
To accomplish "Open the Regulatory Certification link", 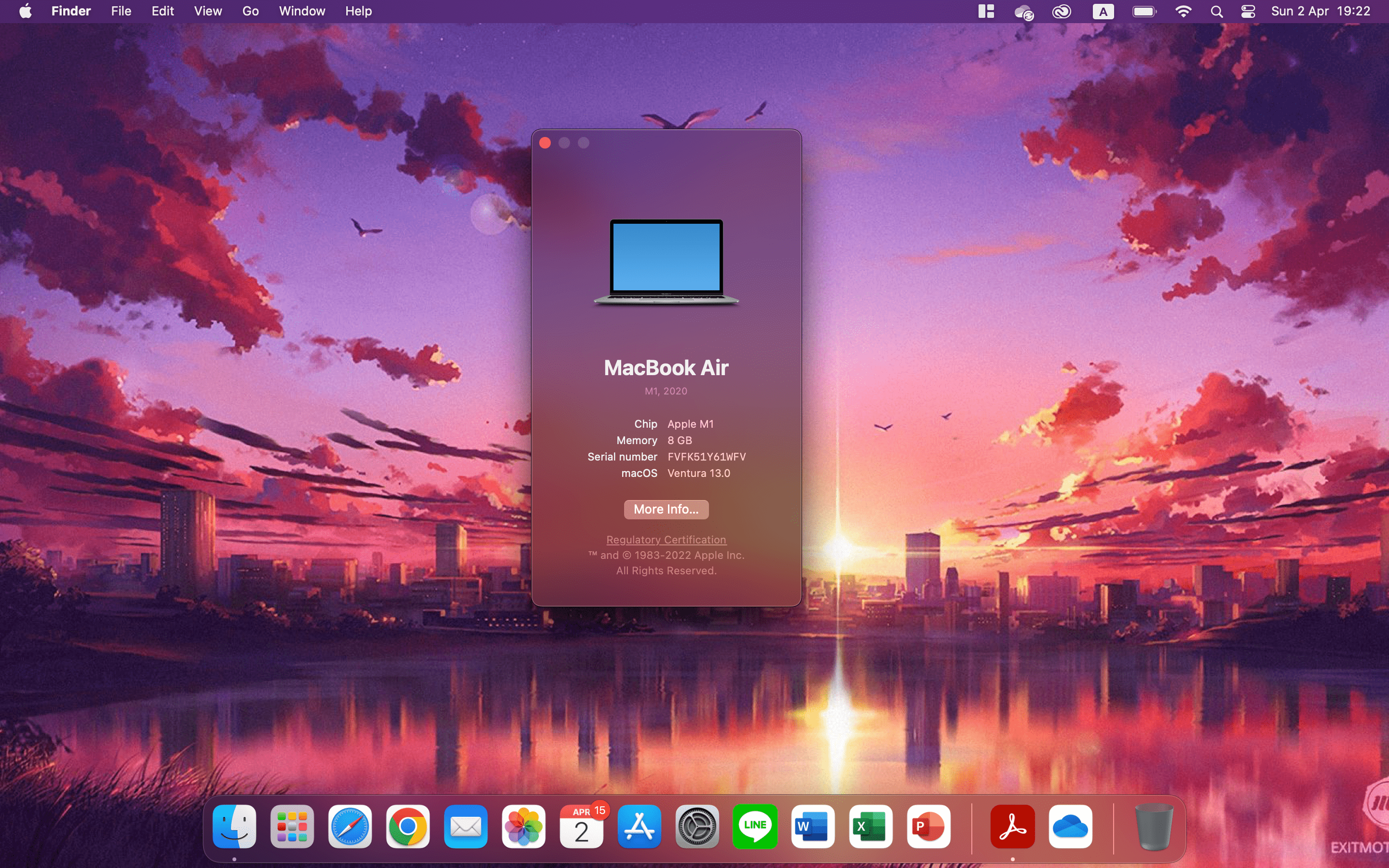I will pos(666,540).
